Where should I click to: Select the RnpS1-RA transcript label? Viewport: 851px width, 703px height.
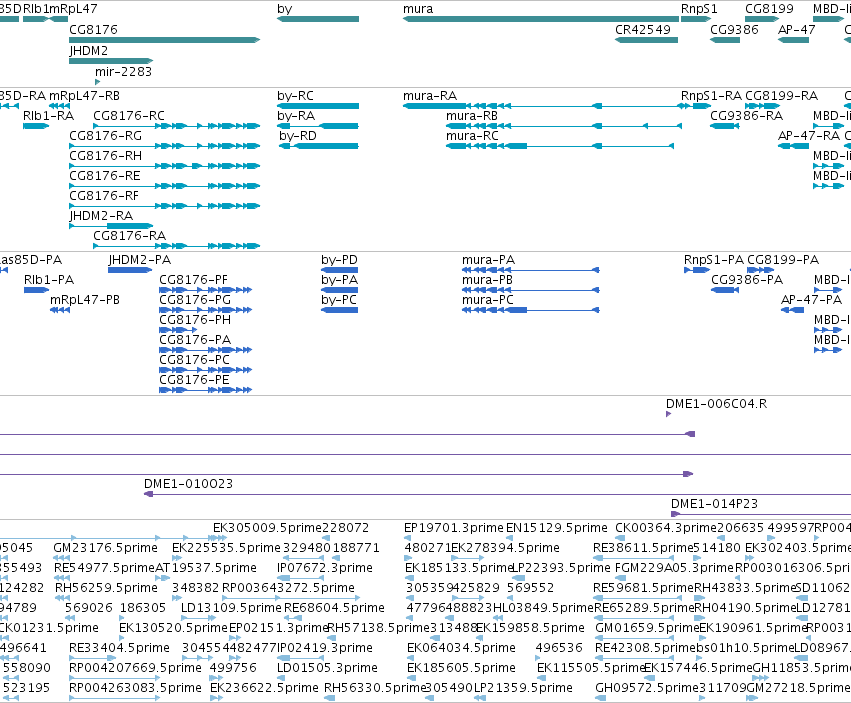click(711, 96)
